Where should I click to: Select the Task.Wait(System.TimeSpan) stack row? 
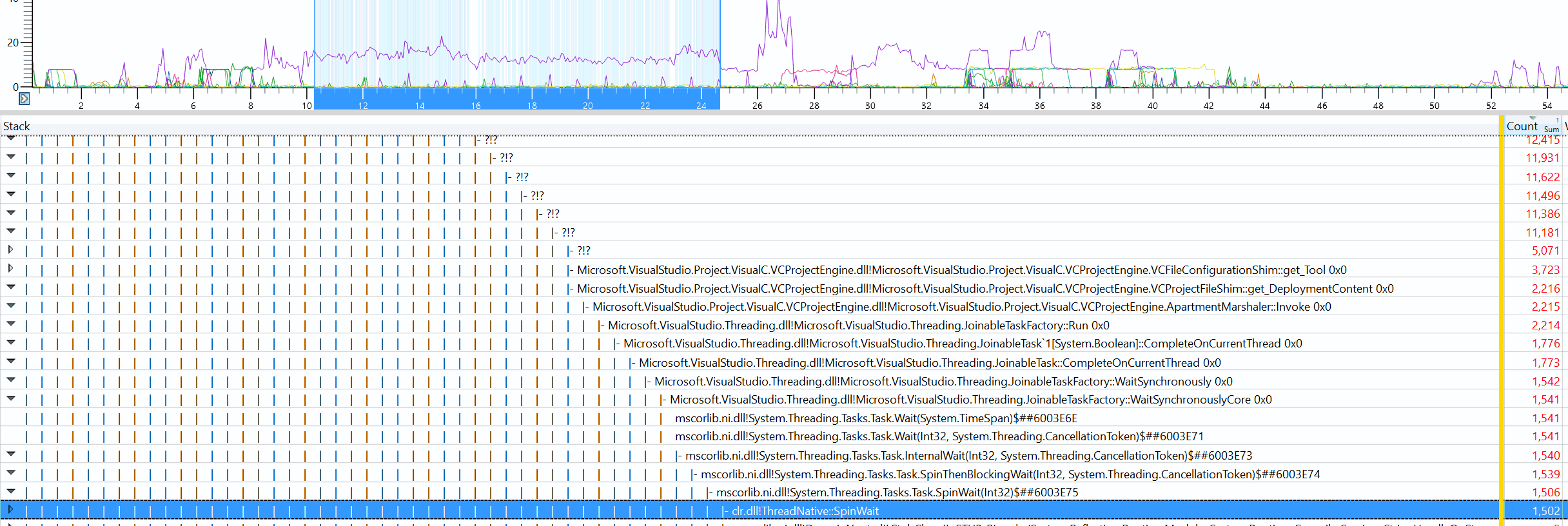(x=876, y=418)
